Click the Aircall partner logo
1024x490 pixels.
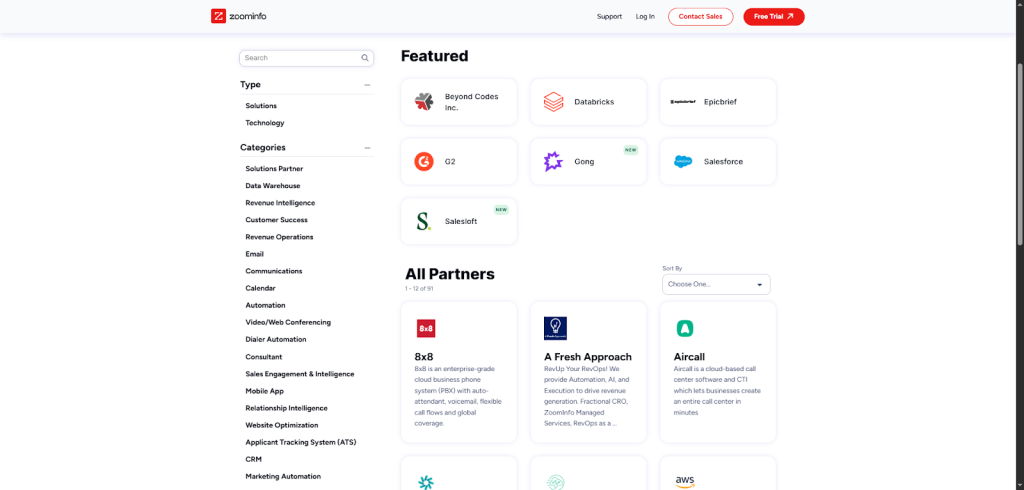point(685,328)
